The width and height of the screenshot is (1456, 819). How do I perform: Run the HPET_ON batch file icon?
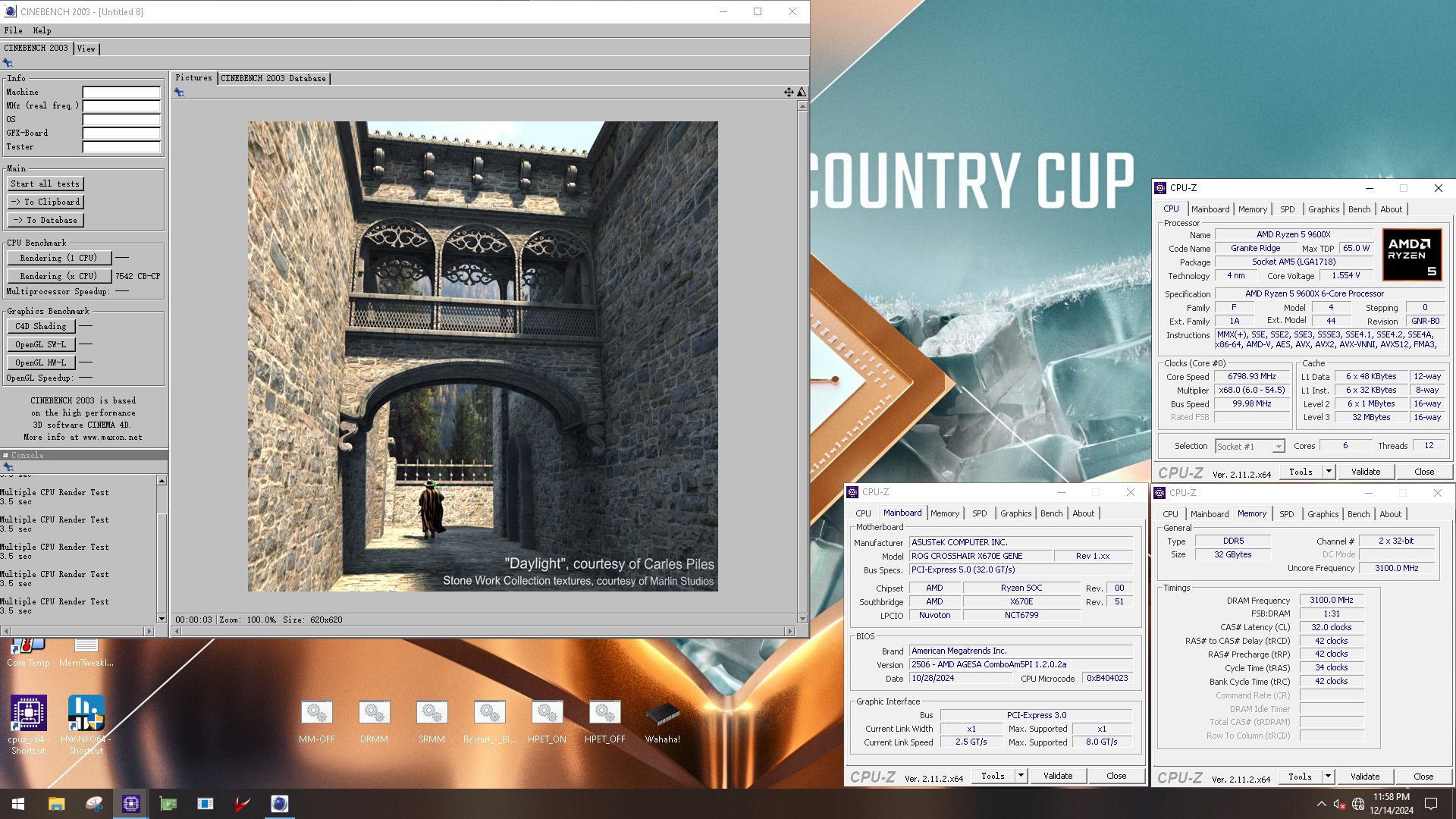tap(548, 722)
